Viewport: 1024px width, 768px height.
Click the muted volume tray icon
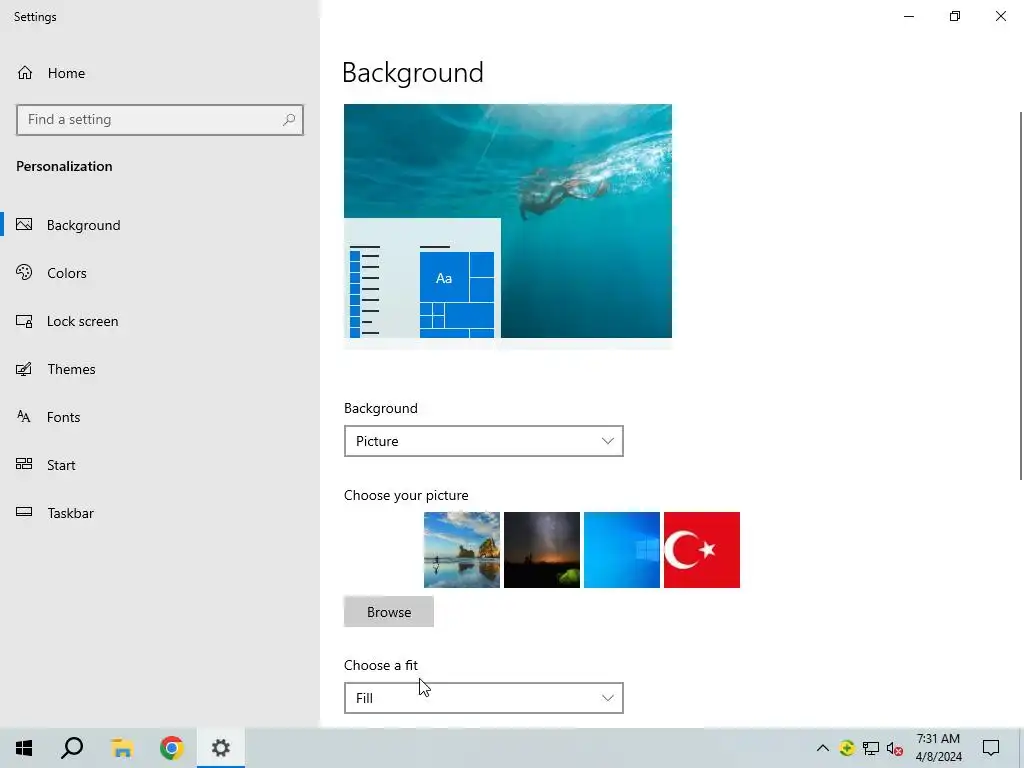coord(895,748)
